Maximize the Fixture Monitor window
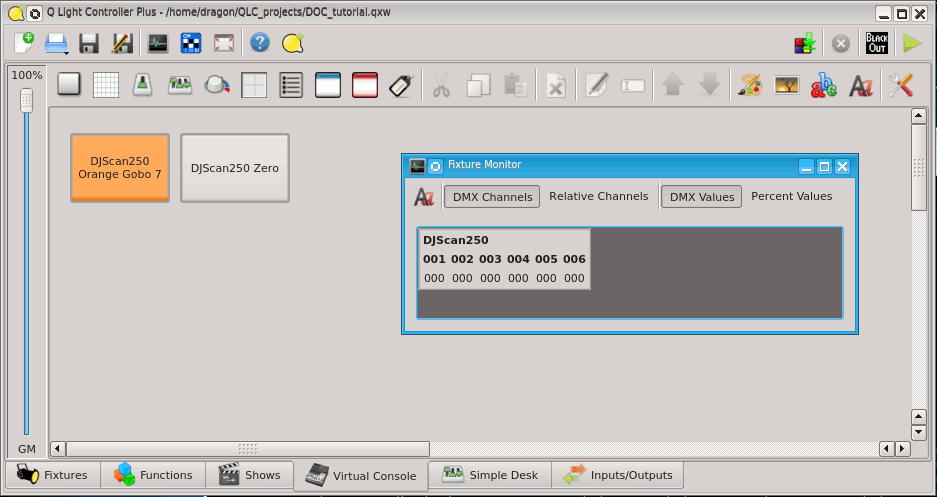This screenshot has width=937, height=497. tap(824, 167)
